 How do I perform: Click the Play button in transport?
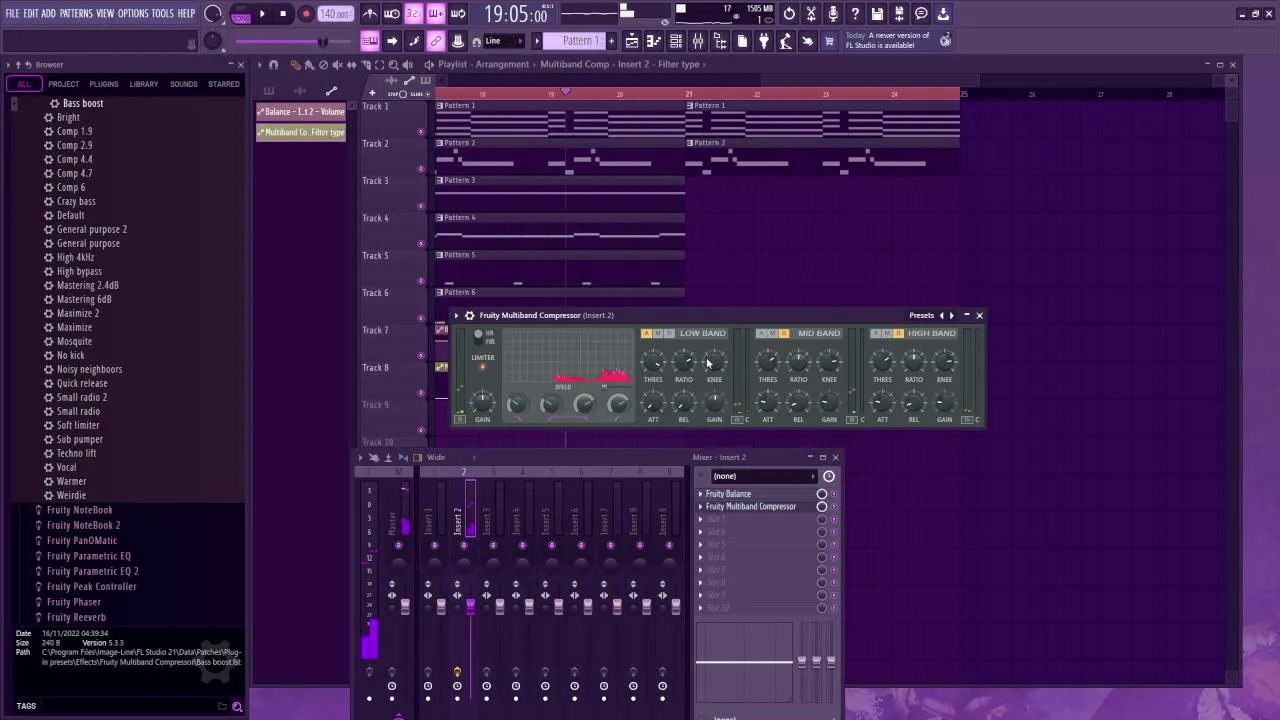pyautogui.click(x=262, y=14)
